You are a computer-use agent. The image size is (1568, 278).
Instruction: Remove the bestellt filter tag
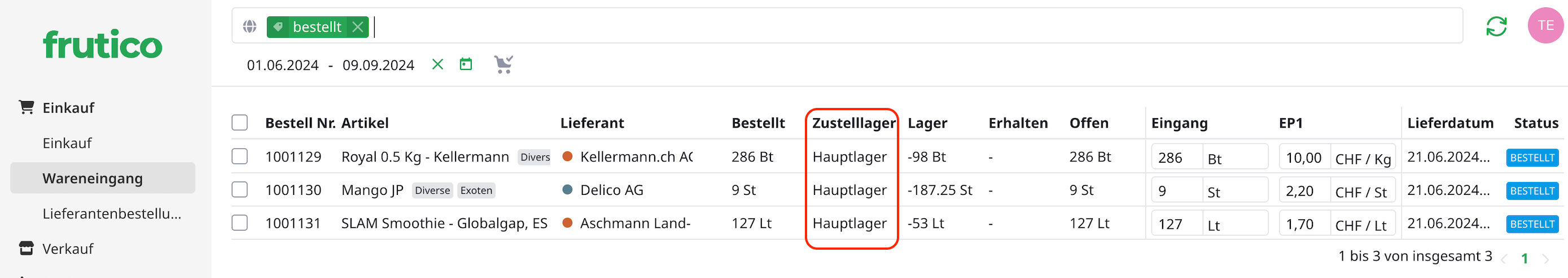[x=358, y=27]
